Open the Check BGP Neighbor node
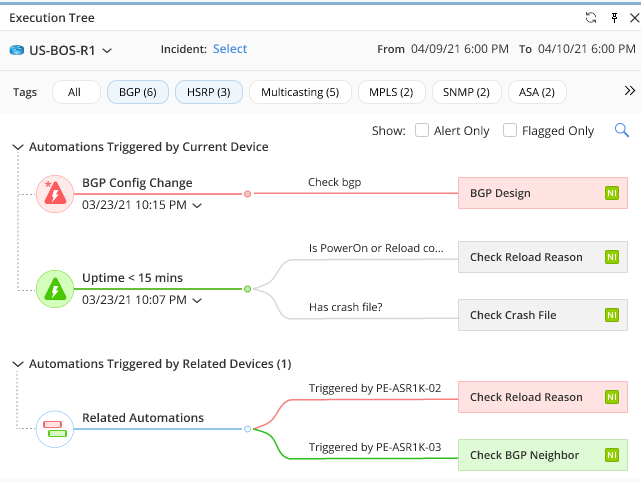The width and height of the screenshot is (641, 483). click(542, 455)
